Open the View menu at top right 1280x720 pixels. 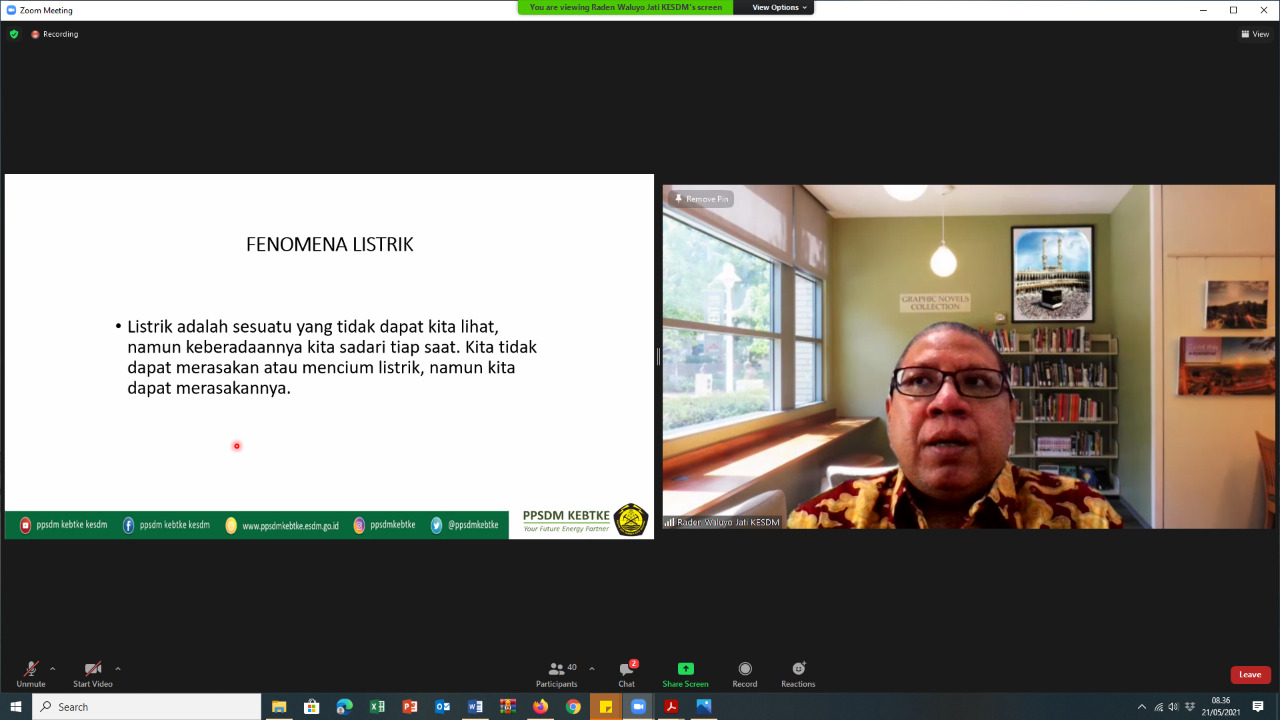click(x=1254, y=33)
